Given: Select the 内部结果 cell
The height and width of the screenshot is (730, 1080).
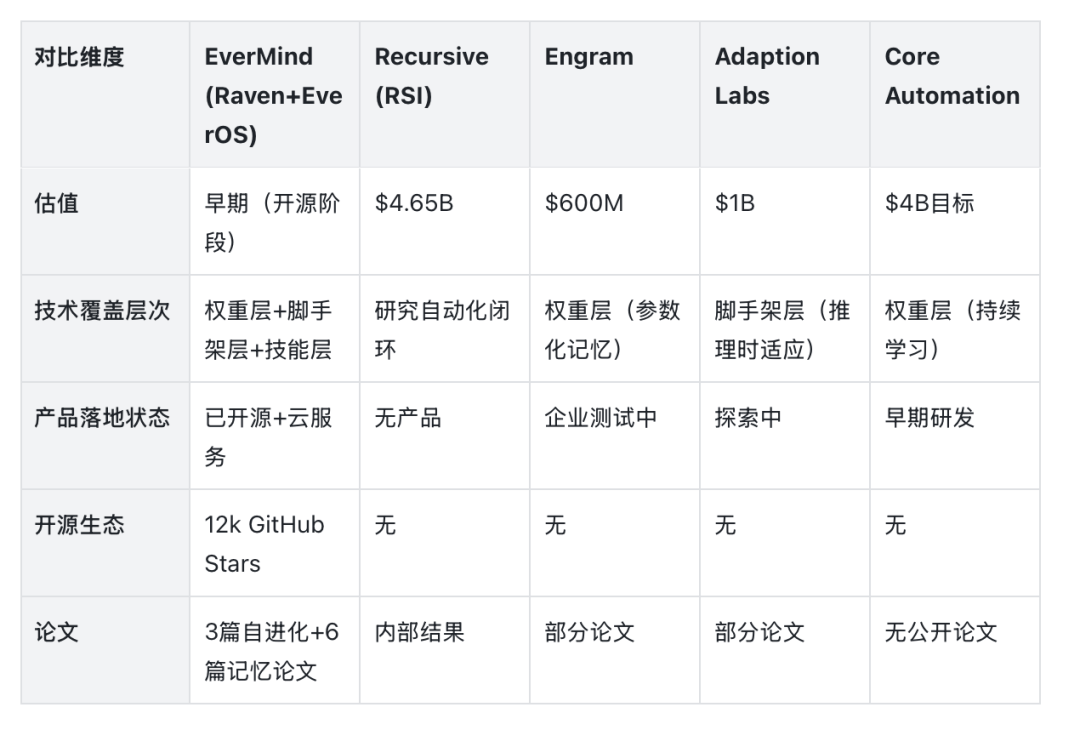Looking at the screenshot, I should [x=445, y=651].
